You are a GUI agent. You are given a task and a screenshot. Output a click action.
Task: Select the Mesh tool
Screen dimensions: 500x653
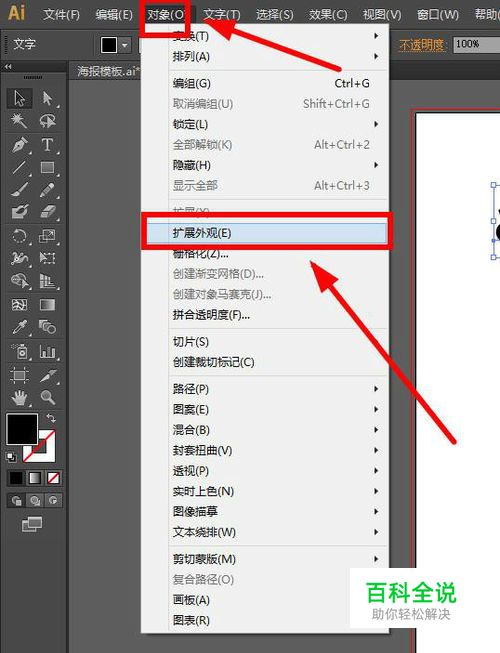tap(19, 305)
